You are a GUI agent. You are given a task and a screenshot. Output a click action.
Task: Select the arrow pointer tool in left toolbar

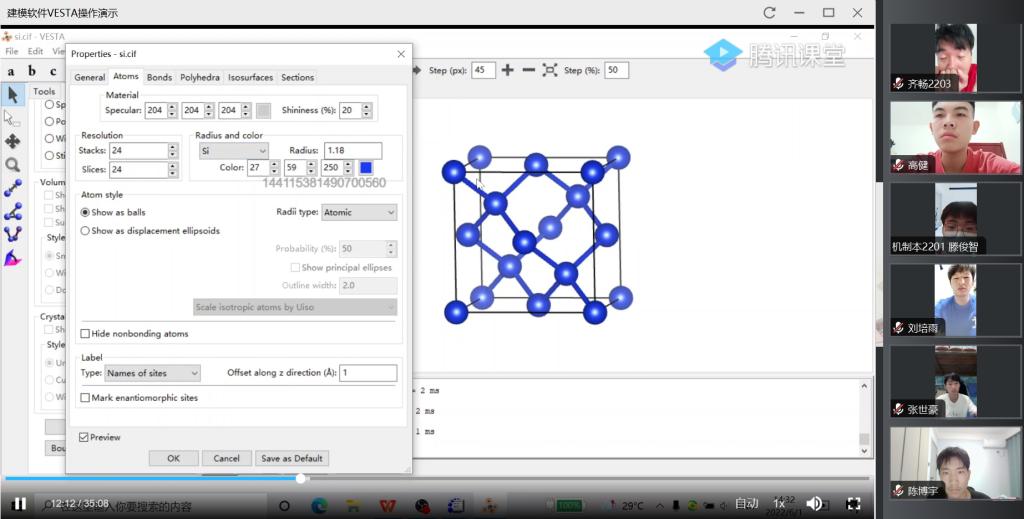coord(13,95)
